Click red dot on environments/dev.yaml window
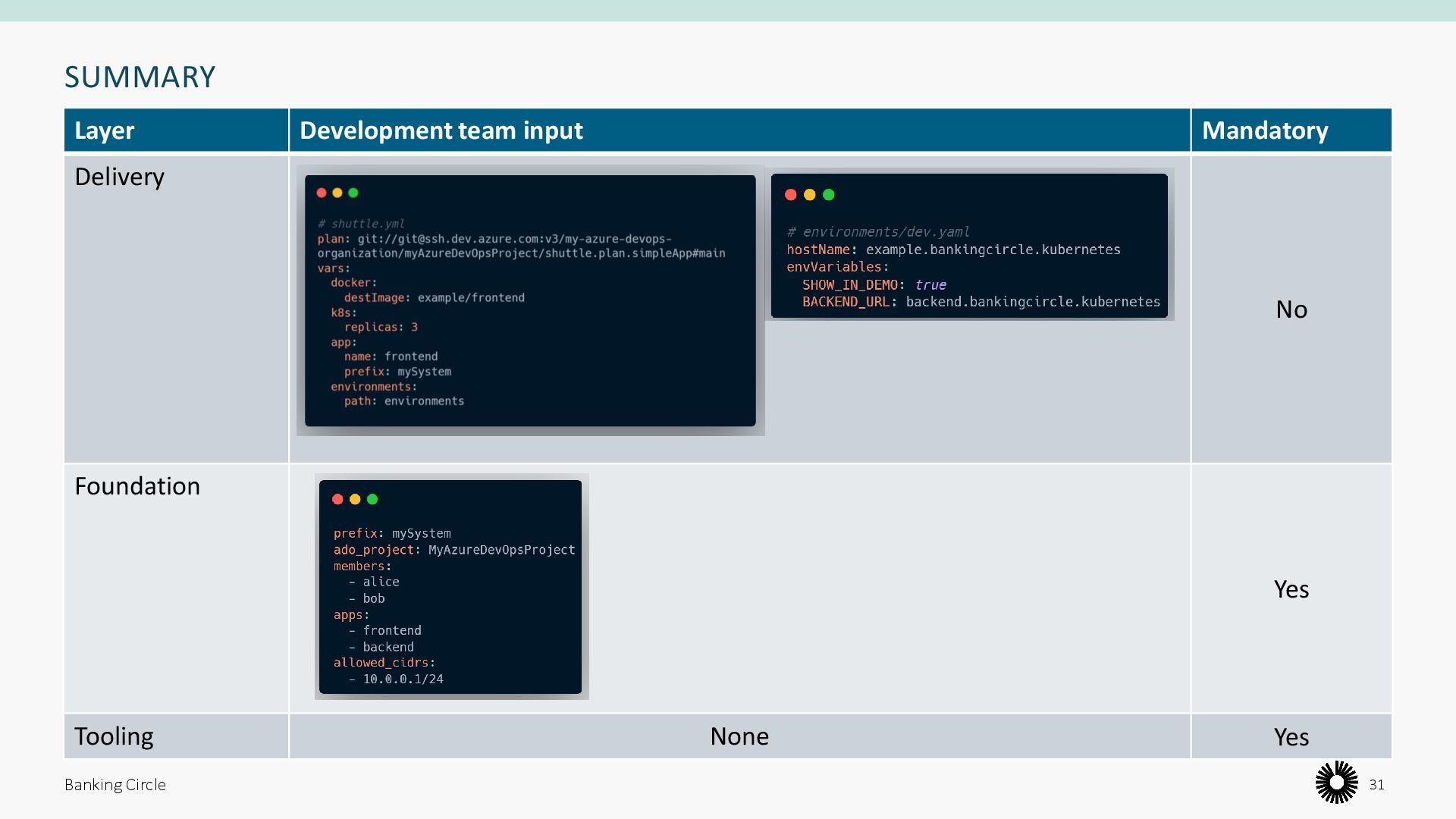Screen dimensions: 1456x819 coord(790,195)
